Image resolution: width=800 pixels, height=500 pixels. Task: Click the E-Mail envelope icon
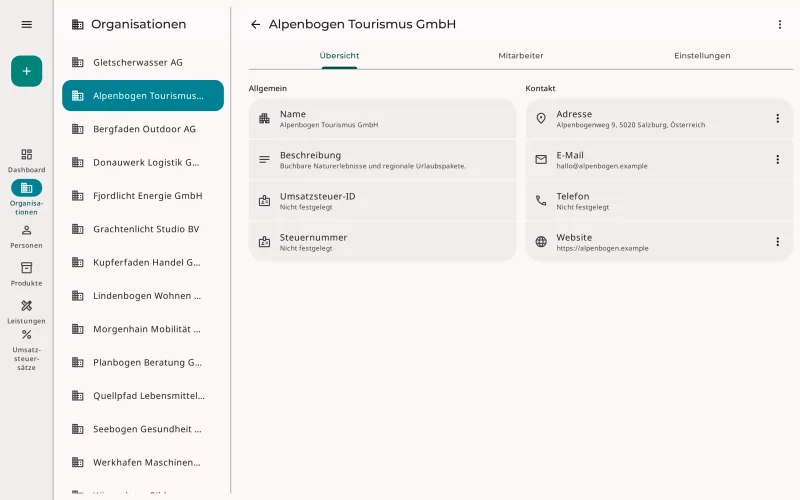541,160
